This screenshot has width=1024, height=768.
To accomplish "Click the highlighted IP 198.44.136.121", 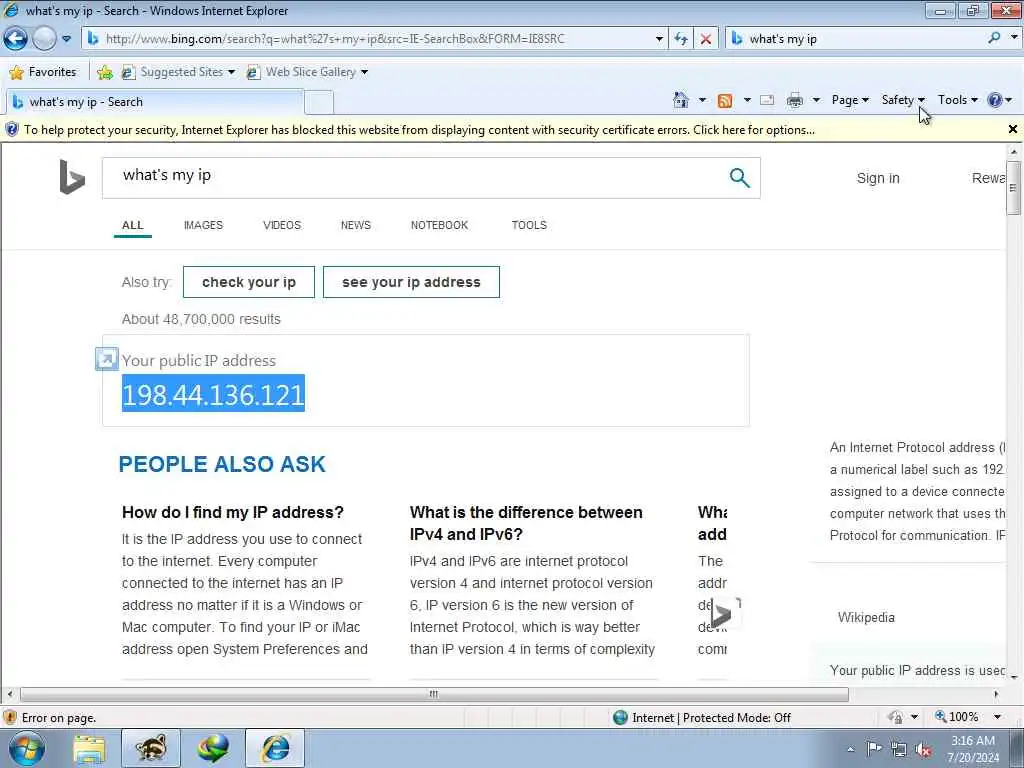I will [x=214, y=394].
